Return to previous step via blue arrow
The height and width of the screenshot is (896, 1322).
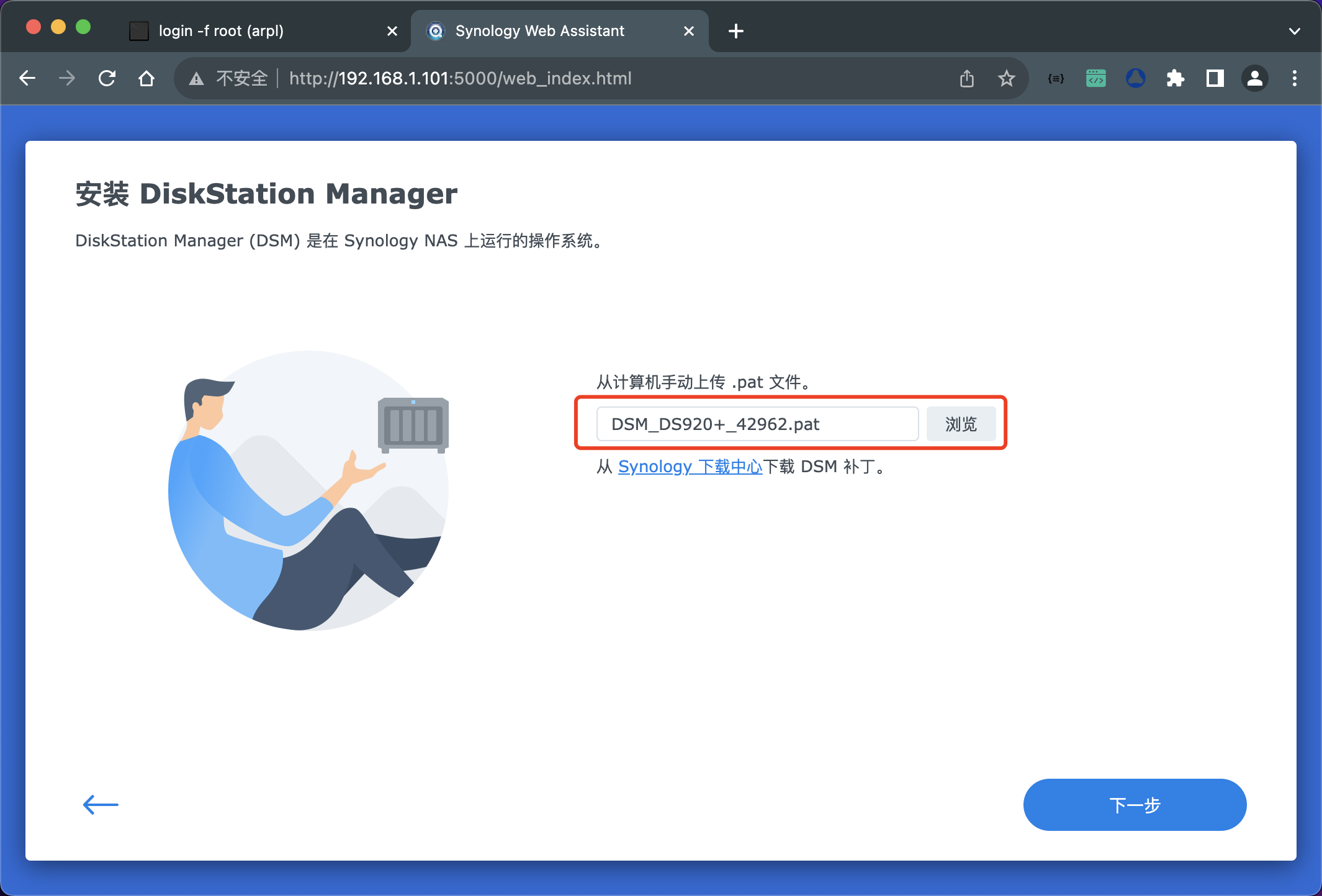point(101,805)
